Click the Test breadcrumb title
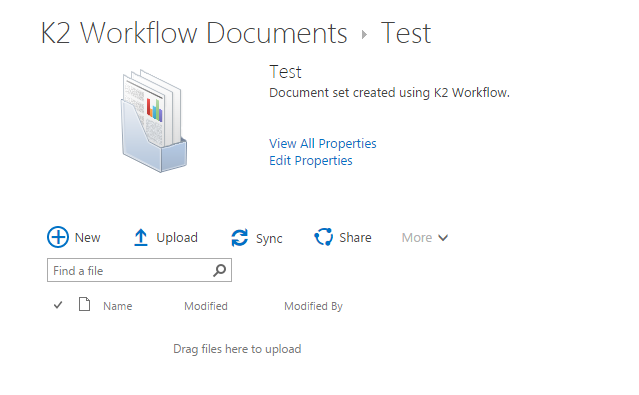Image resolution: width=639 pixels, height=395 pixels. [405, 33]
